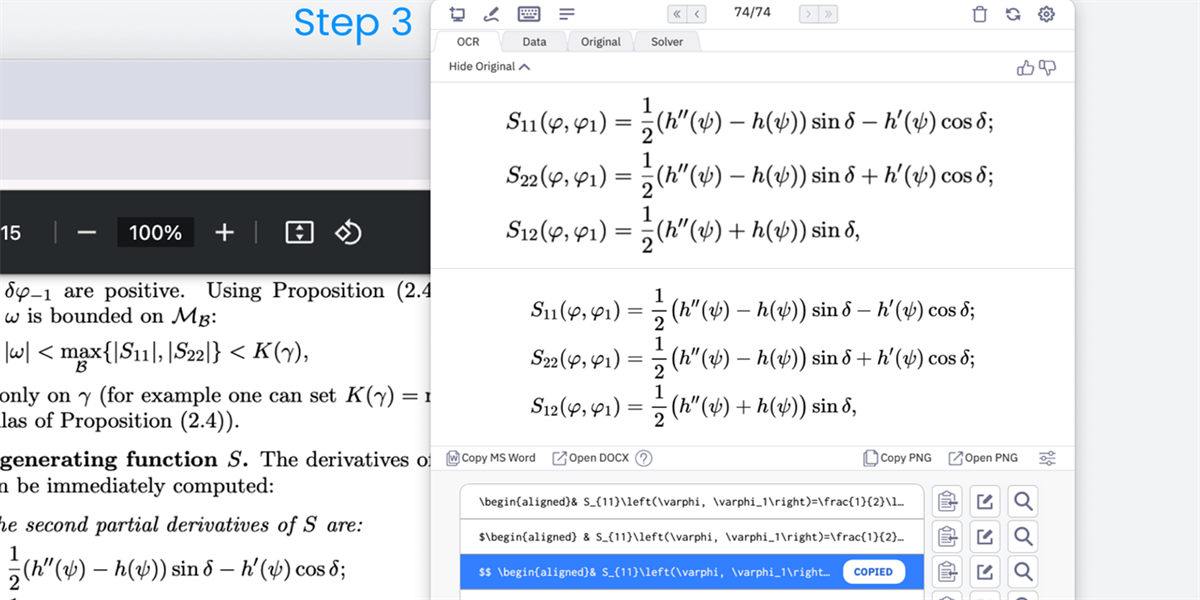
Task: Open the Data tab
Action: [533, 41]
